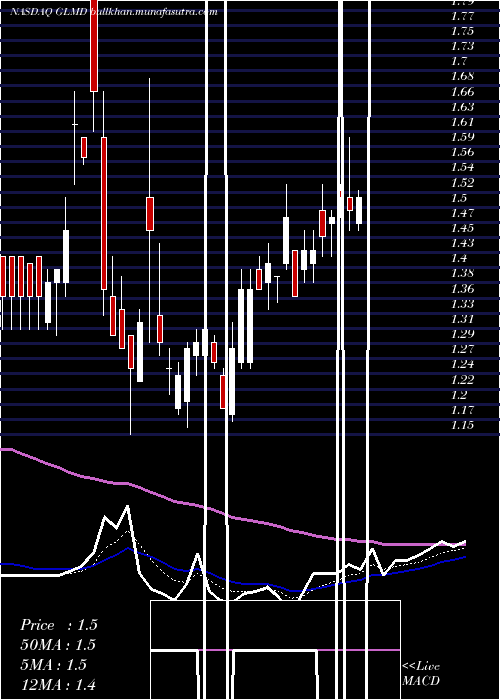Click the 1.63 price axis label
The width and height of the screenshot is (500, 700).
pos(462,107)
